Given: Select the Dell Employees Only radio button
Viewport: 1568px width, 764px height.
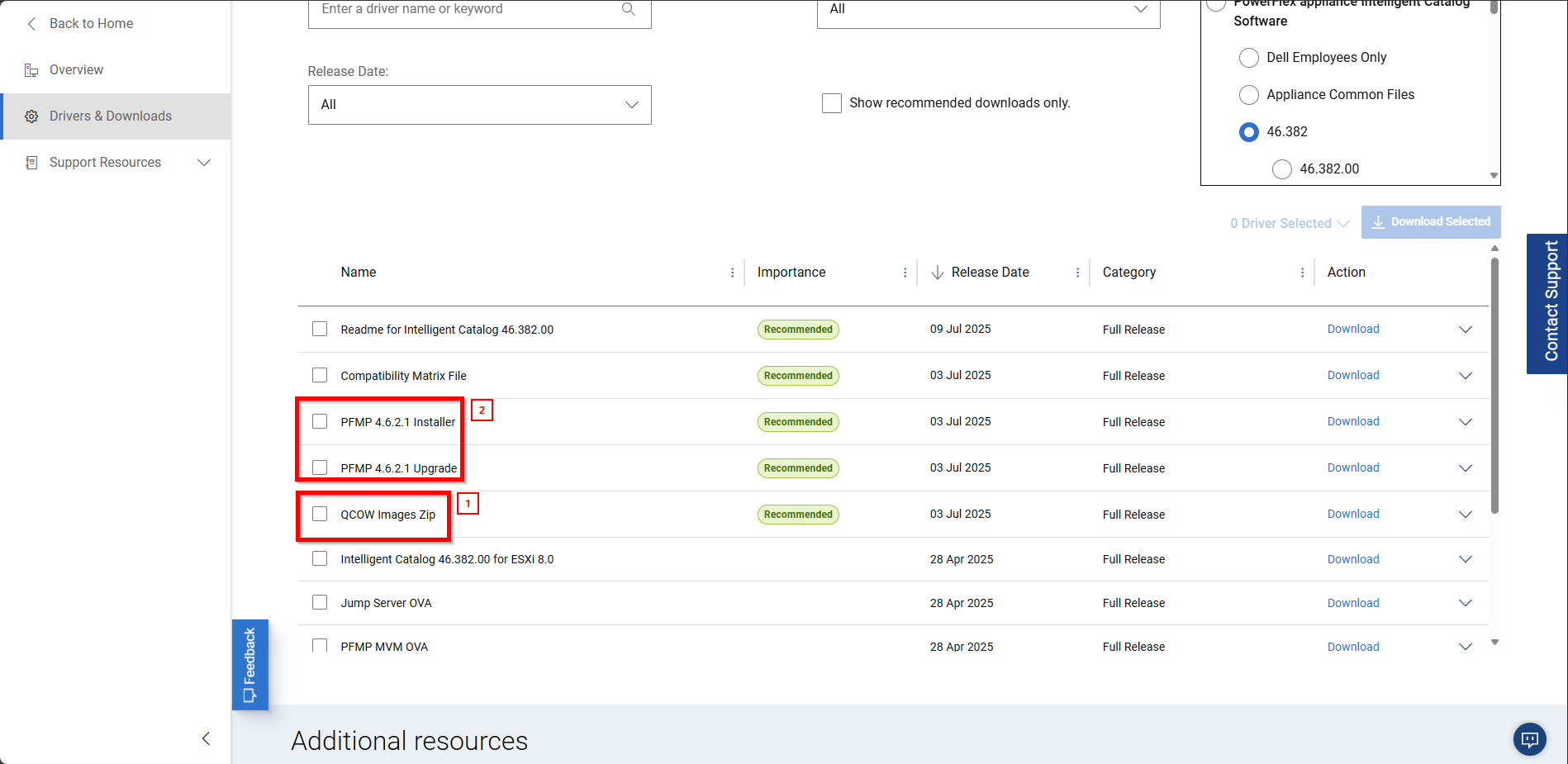Looking at the screenshot, I should [x=1249, y=57].
